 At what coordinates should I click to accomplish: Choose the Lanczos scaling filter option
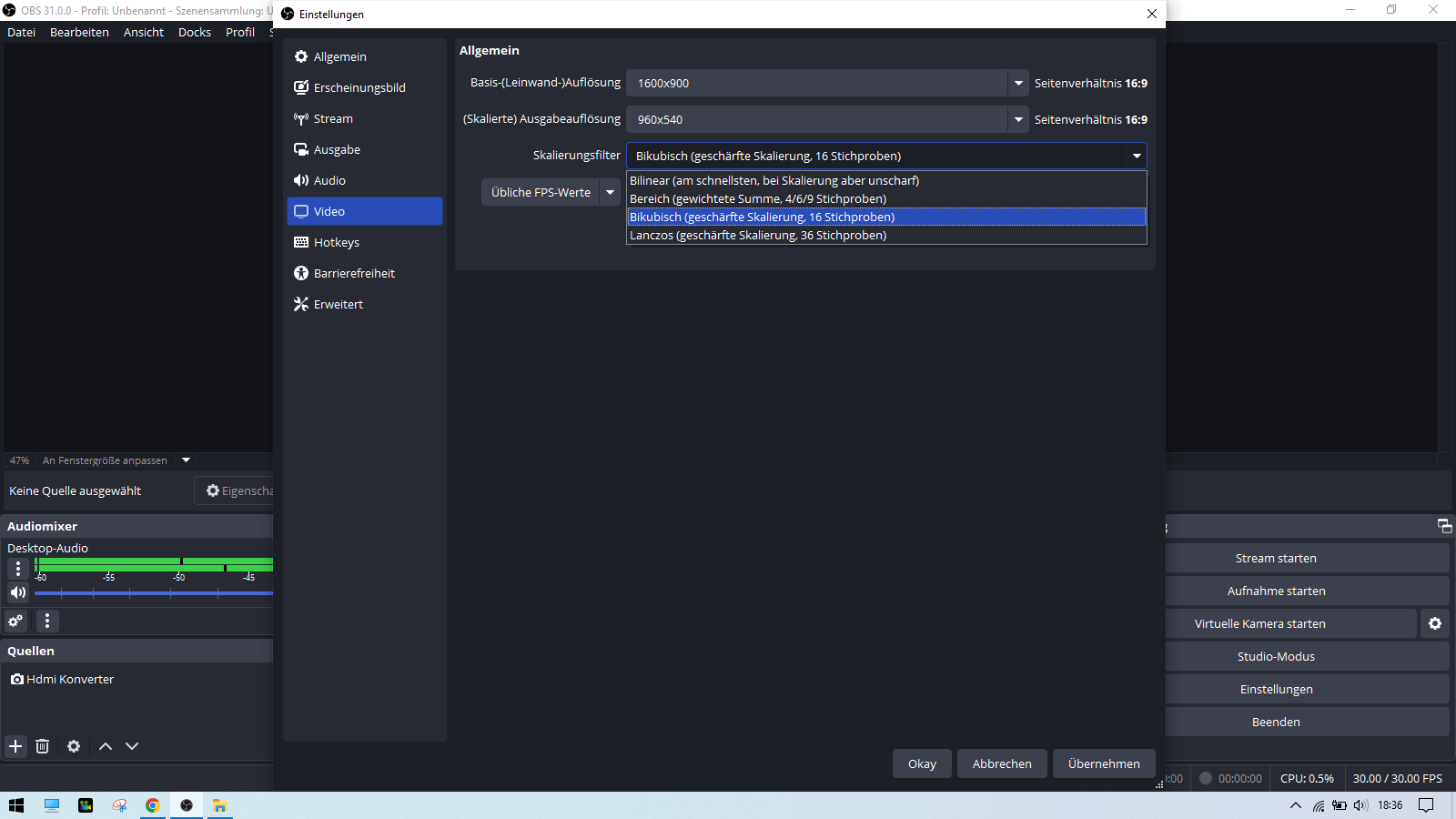[886, 235]
